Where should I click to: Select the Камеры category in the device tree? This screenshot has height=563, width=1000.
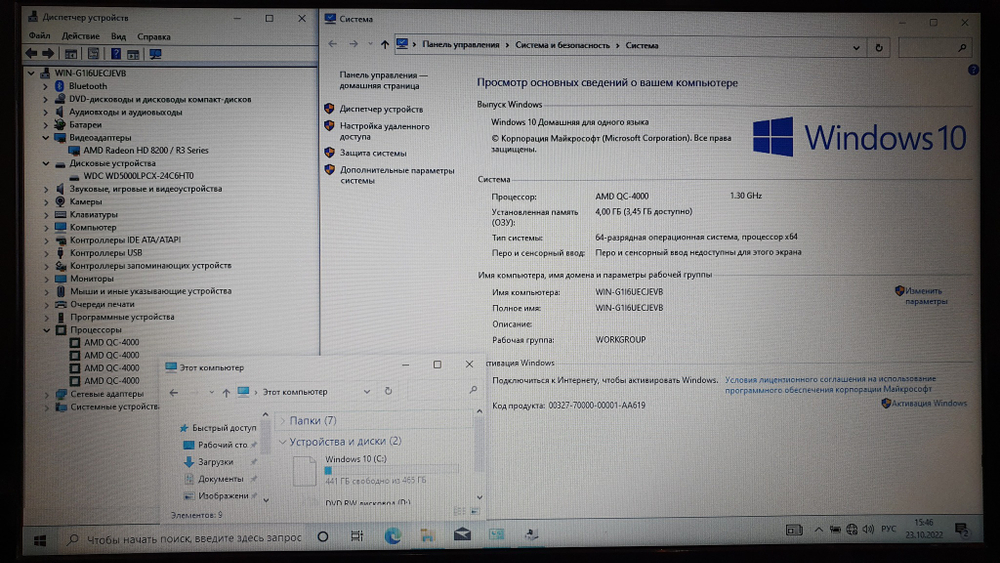coord(85,201)
